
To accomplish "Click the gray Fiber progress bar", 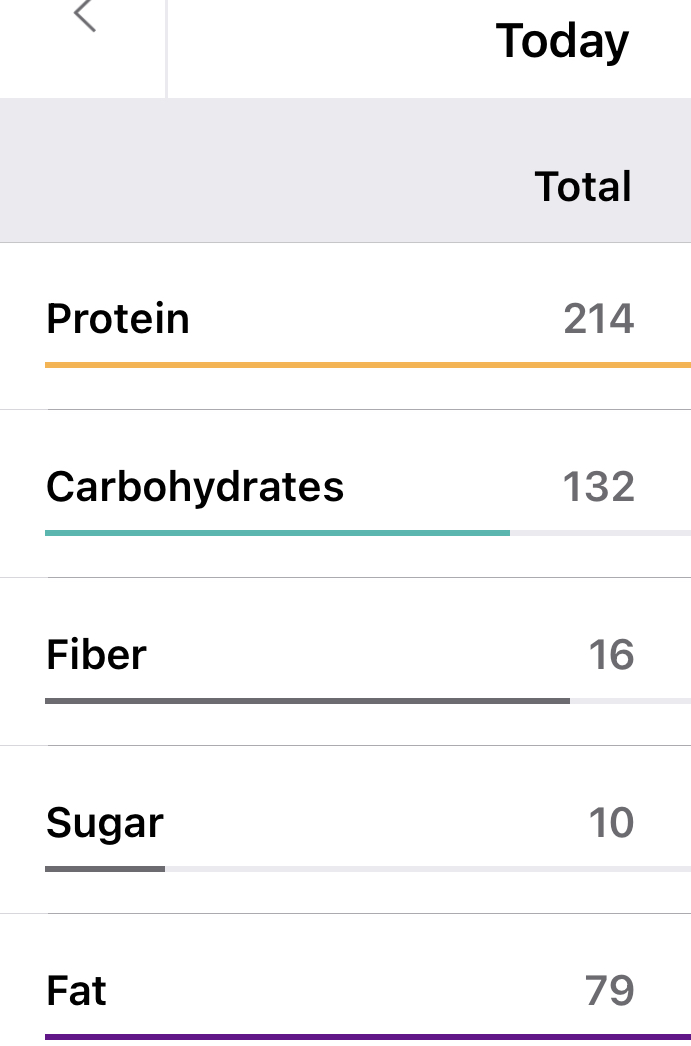I will coord(307,701).
